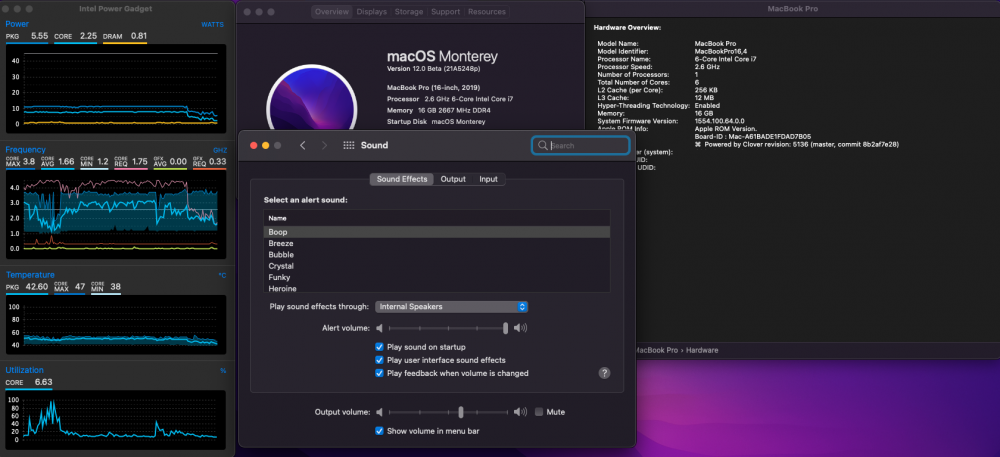The height and width of the screenshot is (457, 1000).
Task: Open Resources tab in About This Mac
Action: tap(487, 12)
